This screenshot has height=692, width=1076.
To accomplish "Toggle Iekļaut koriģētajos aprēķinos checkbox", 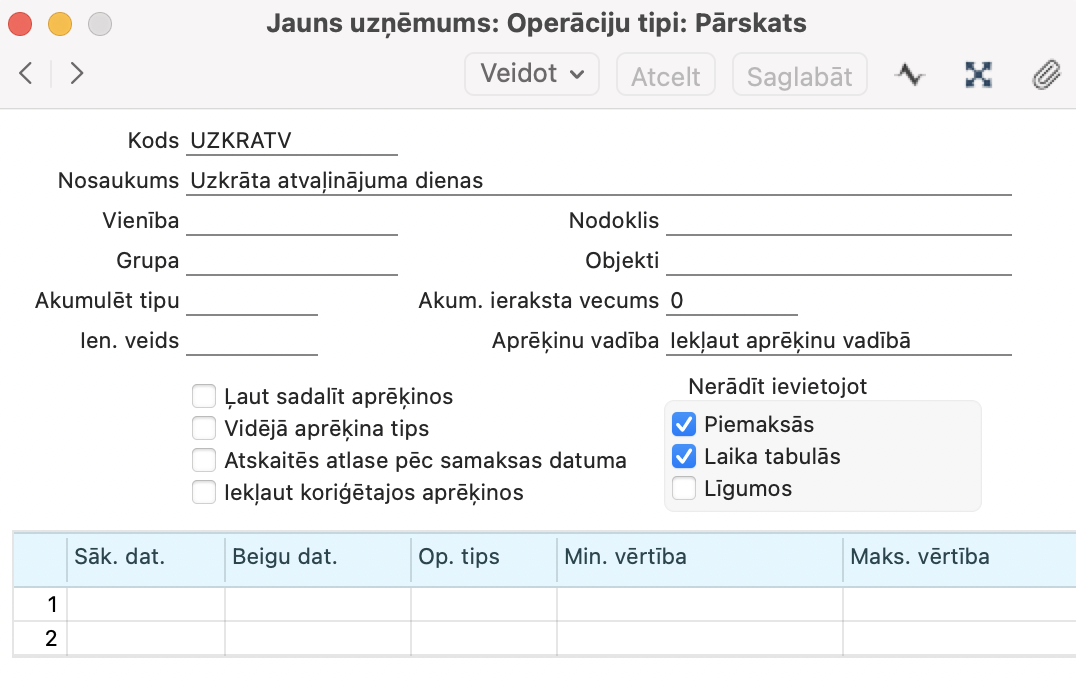I will click(x=204, y=492).
